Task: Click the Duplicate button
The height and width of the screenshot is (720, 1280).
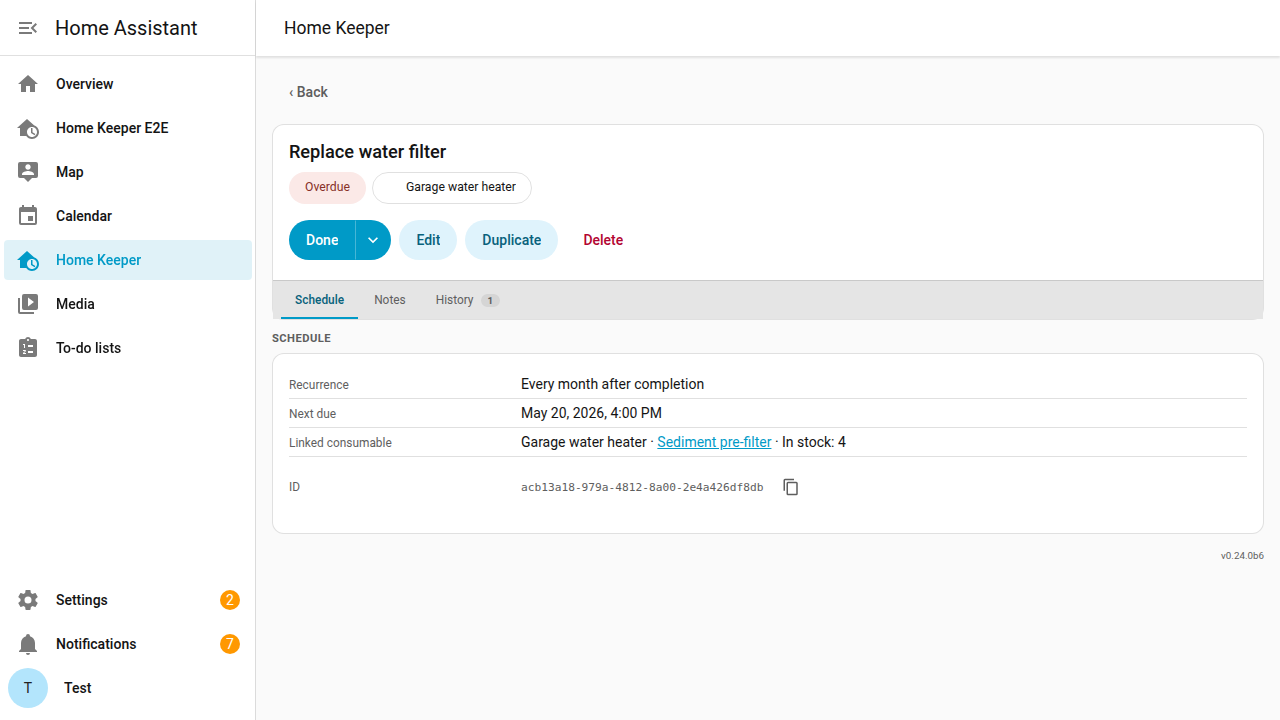Action: tap(511, 240)
